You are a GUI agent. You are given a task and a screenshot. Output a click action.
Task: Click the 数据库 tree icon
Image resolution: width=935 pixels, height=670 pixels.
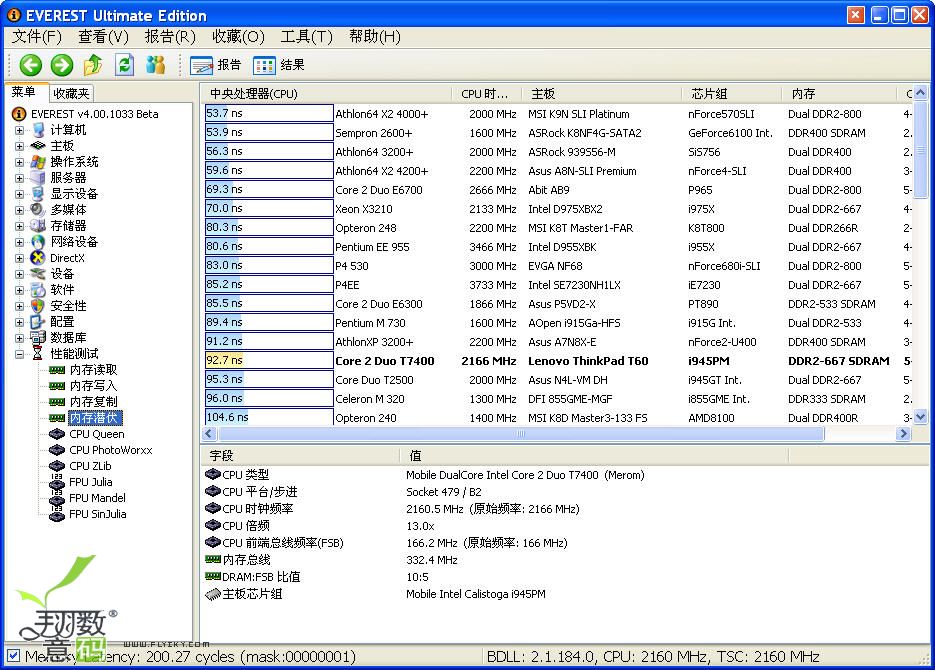(38, 338)
